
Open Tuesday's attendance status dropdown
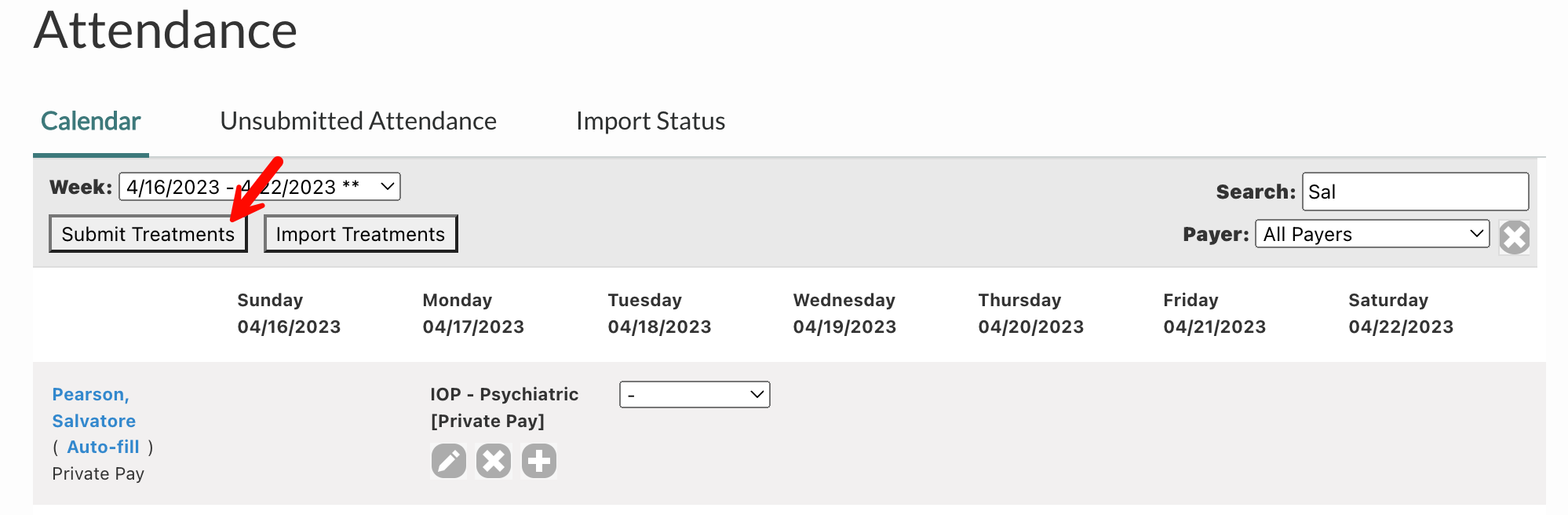[695, 394]
